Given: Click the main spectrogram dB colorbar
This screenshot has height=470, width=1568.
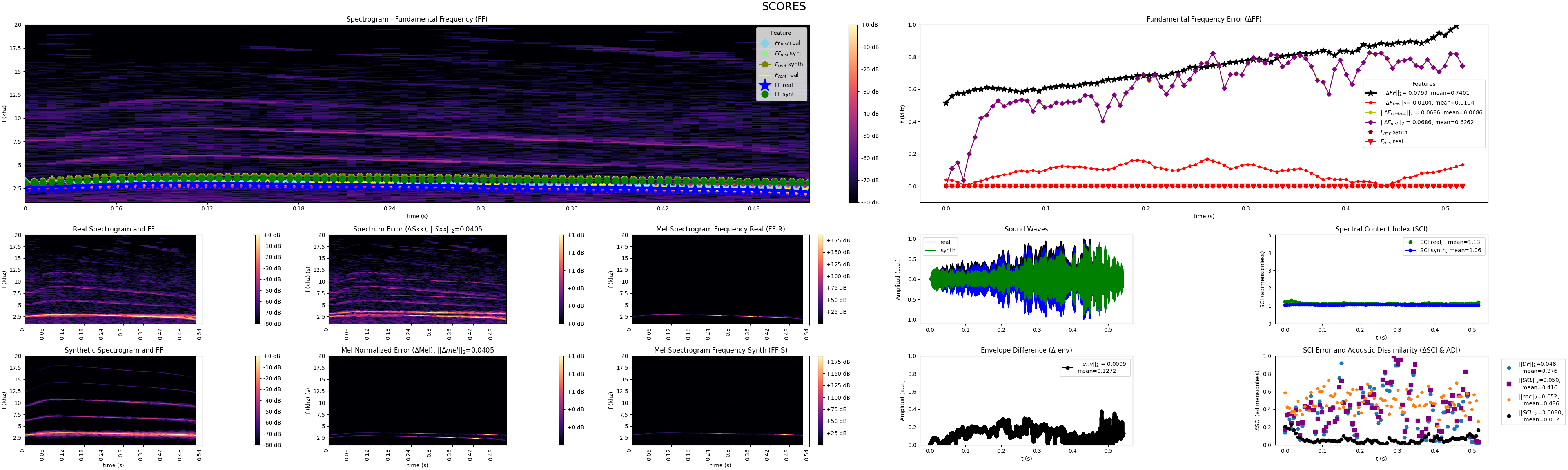Looking at the screenshot, I should pyautogui.click(x=853, y=114).
